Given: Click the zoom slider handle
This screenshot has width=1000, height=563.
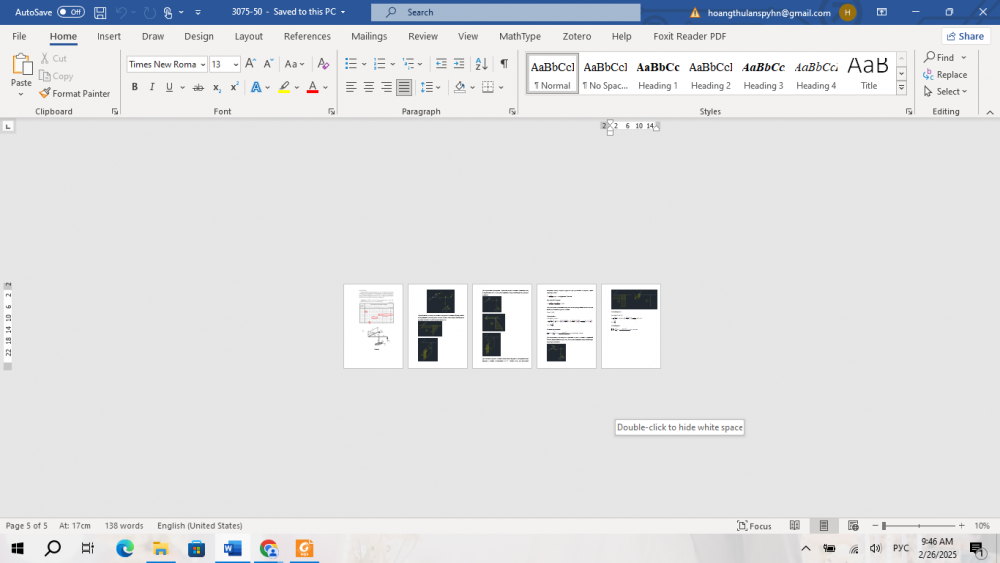Looking at the screenshot, I should [883, 526].
